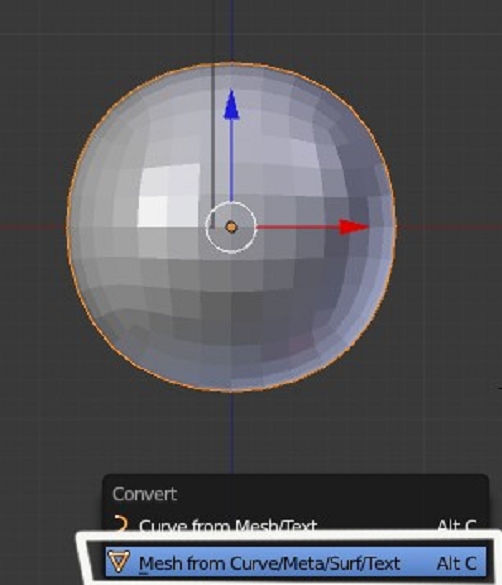Choose Mesh from Curve/Meta/Surf/Text menu entry

click(x=296, y=562)
